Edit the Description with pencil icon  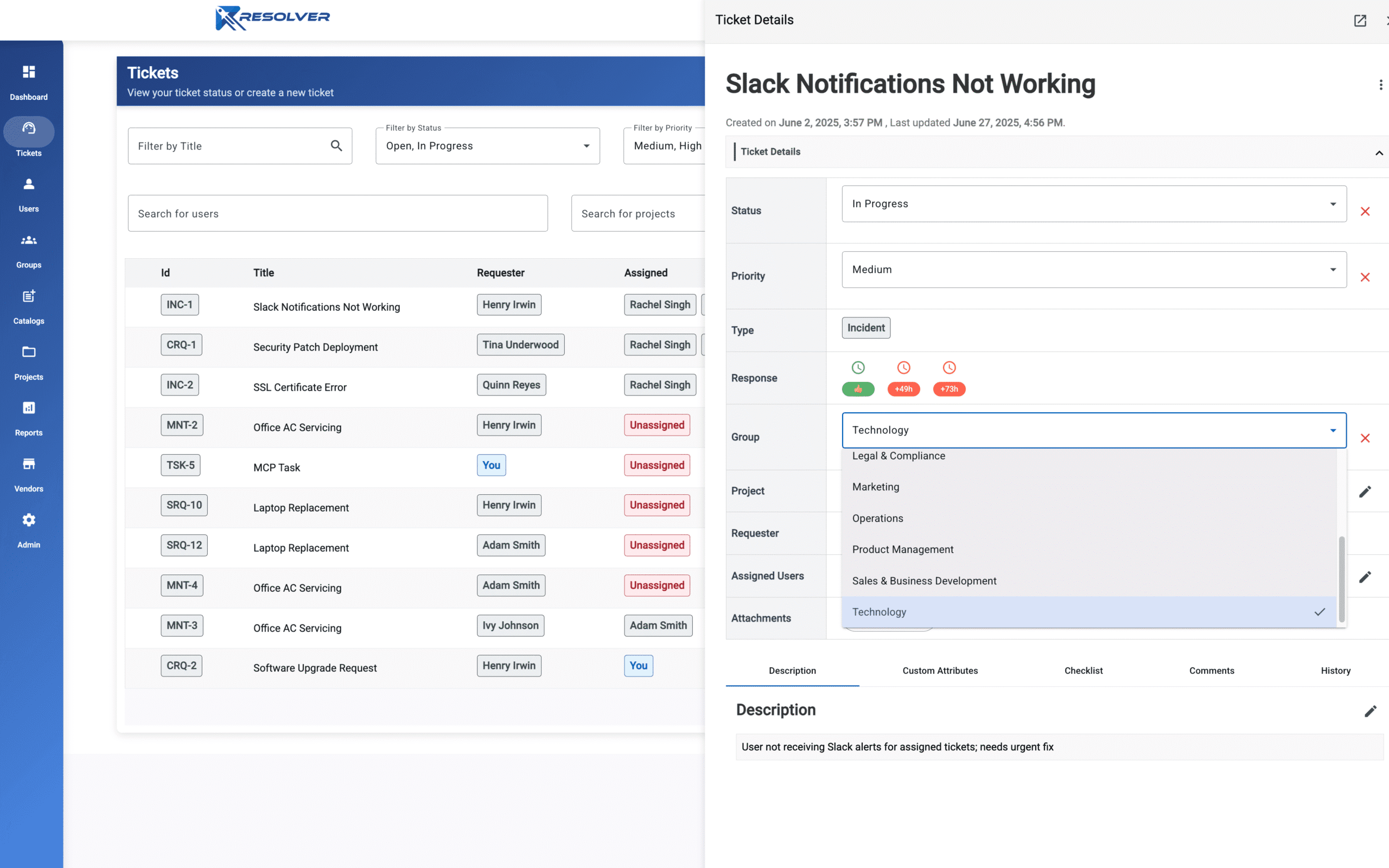1370,711
